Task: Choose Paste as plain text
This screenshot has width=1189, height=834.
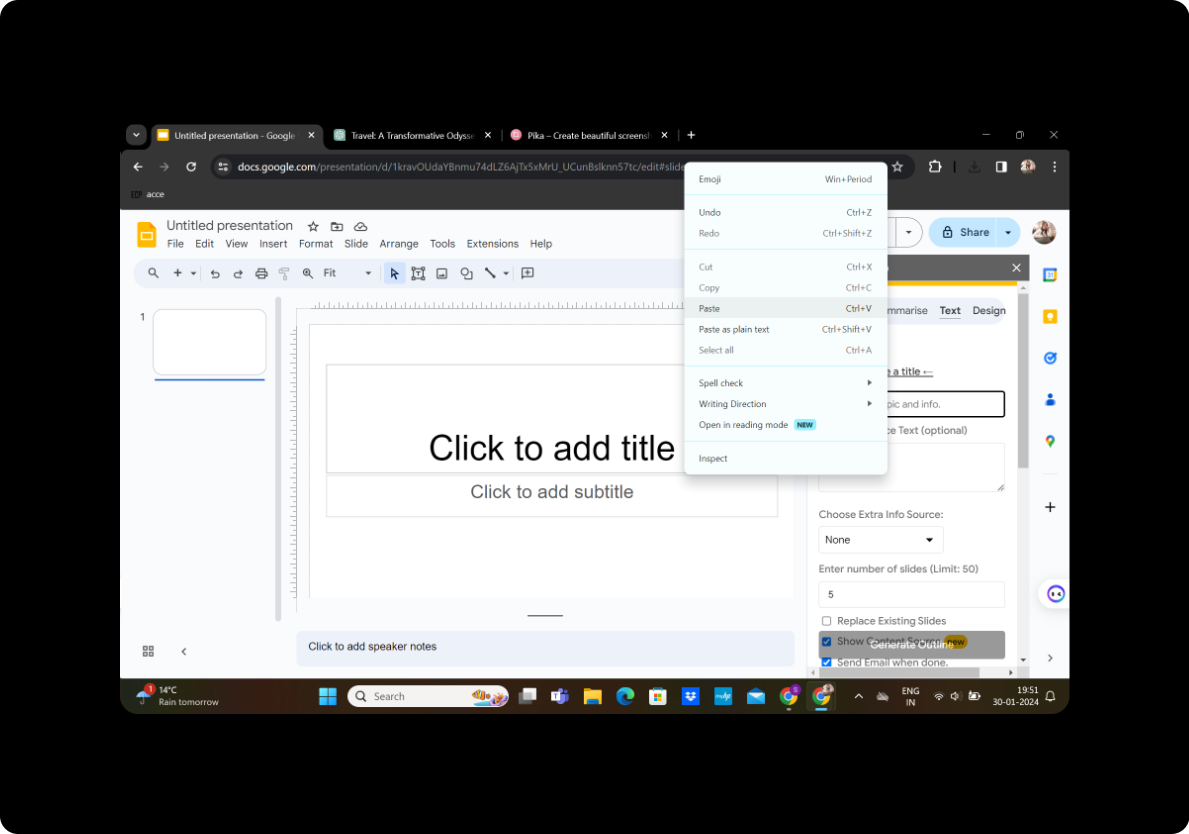Action: [x=785, y=329]
